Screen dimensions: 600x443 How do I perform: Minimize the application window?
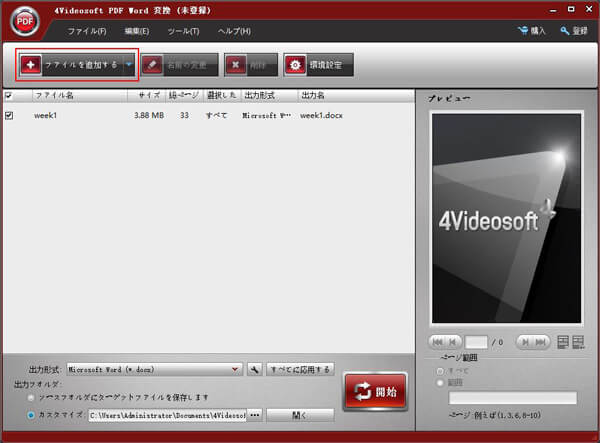tap(553, 10)
